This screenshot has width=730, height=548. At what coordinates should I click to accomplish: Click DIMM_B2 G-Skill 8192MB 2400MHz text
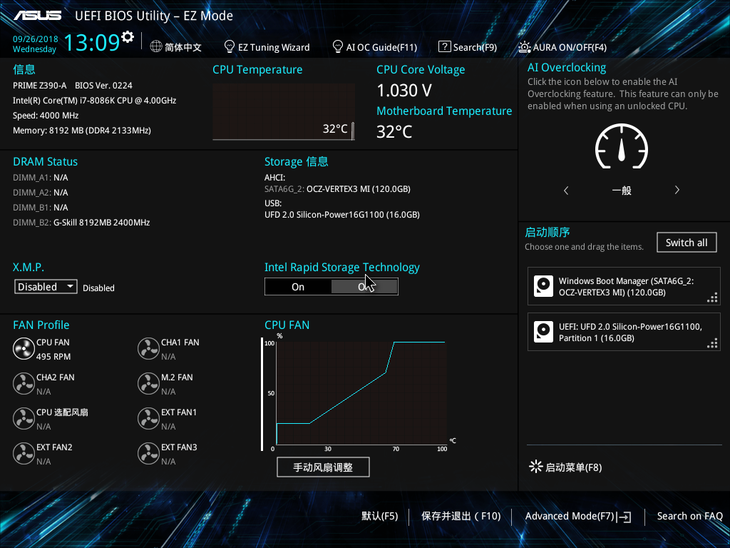coord(81,223)
